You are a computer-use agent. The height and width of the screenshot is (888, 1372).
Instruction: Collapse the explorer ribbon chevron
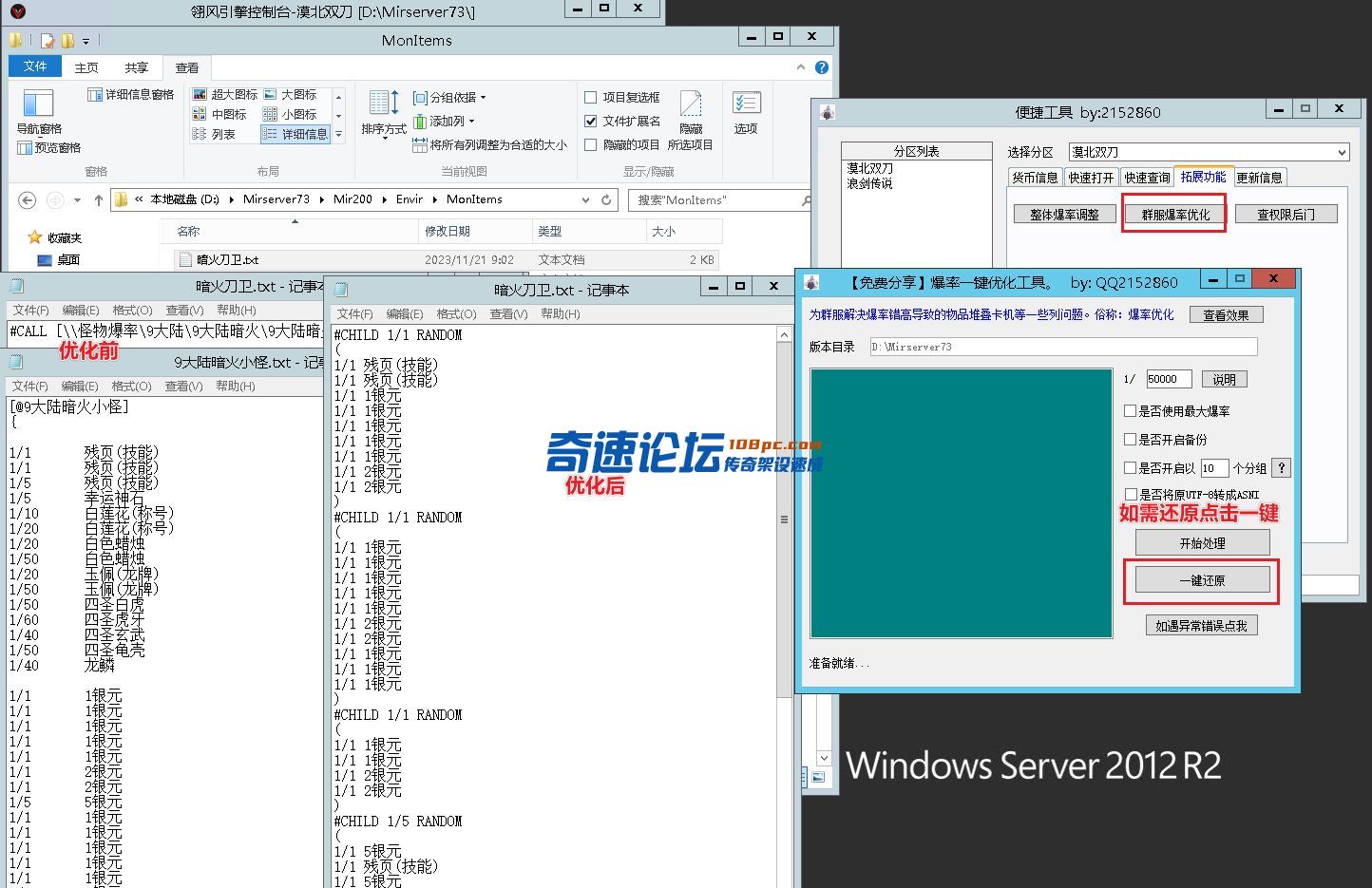pos(801,67)
